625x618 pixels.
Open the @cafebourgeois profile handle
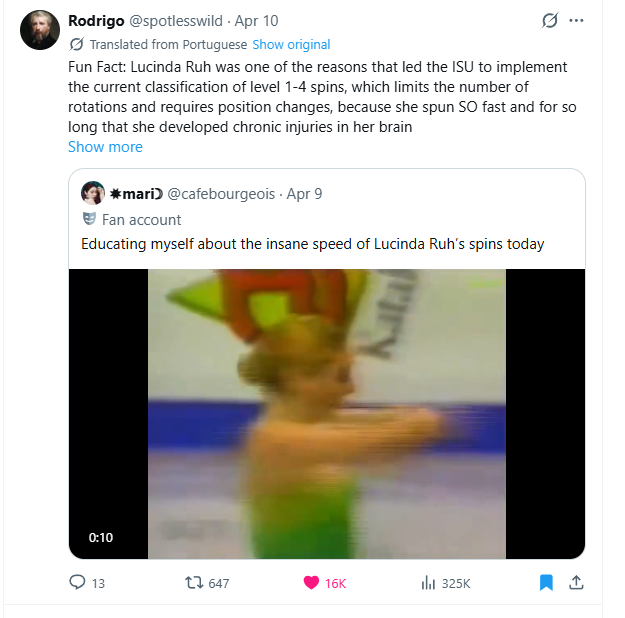221,194
